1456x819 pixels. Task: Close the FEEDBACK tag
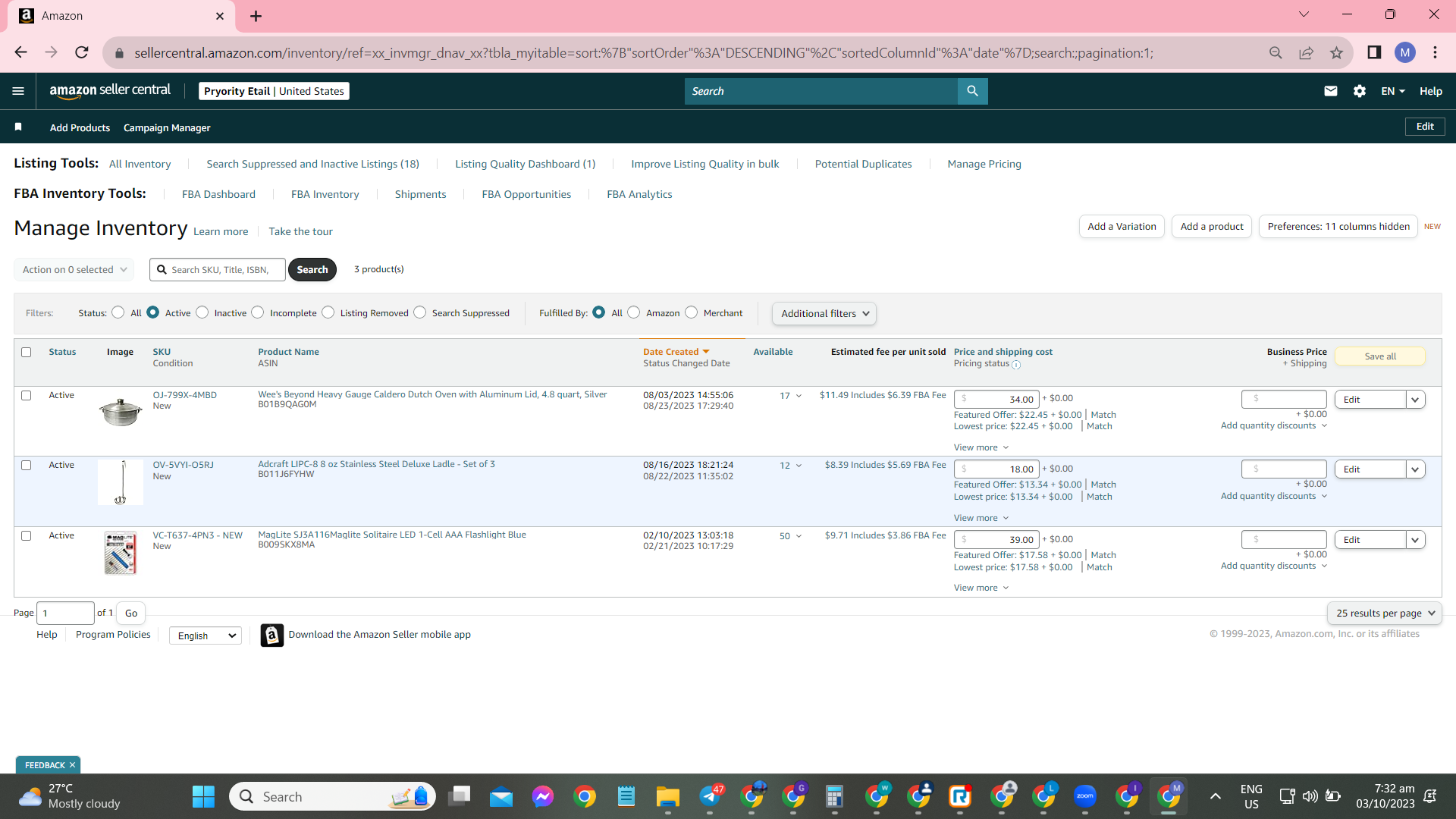click(x=72, y=765)
